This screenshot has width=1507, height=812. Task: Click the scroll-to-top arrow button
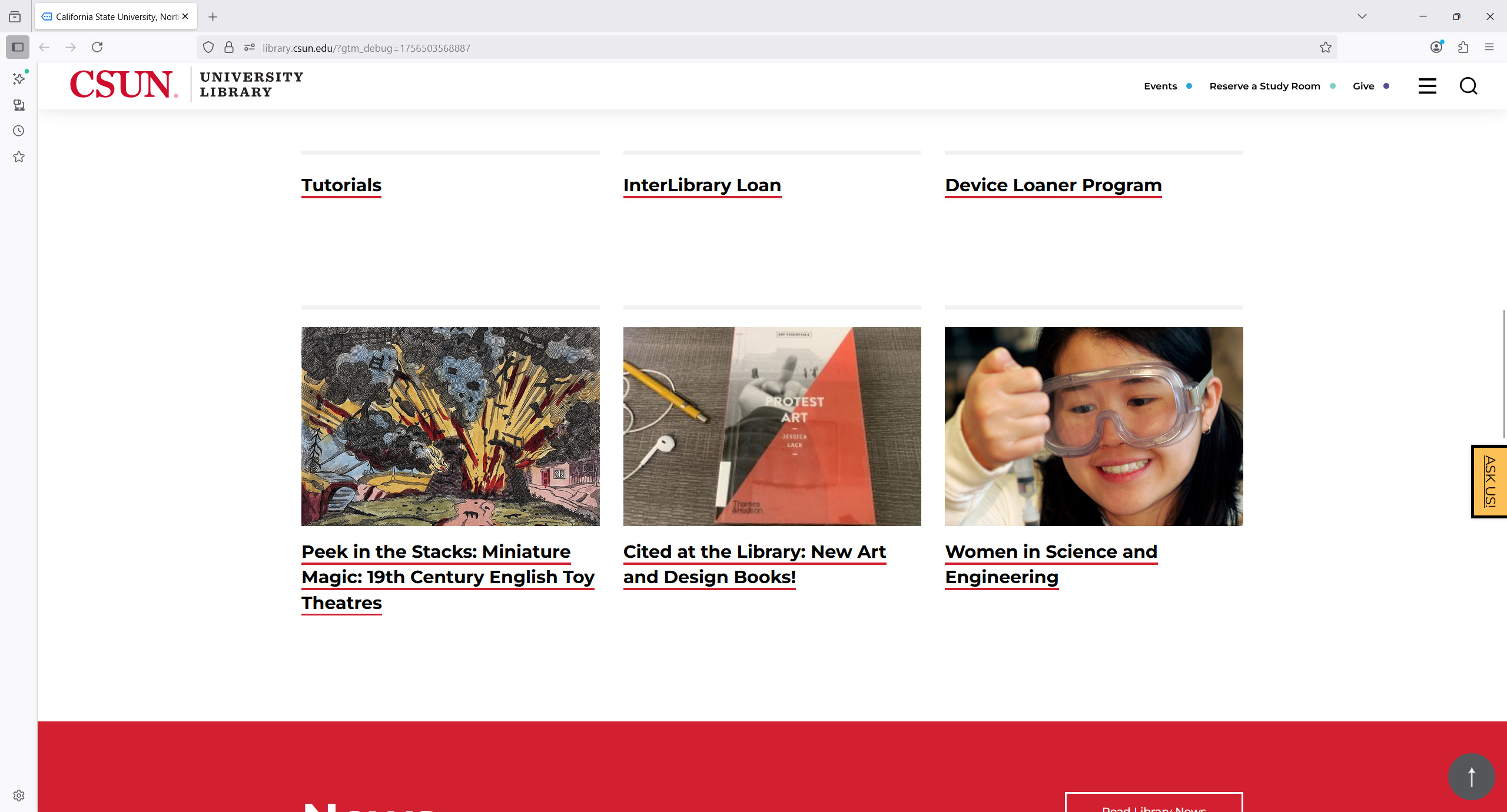[1471, 777]
